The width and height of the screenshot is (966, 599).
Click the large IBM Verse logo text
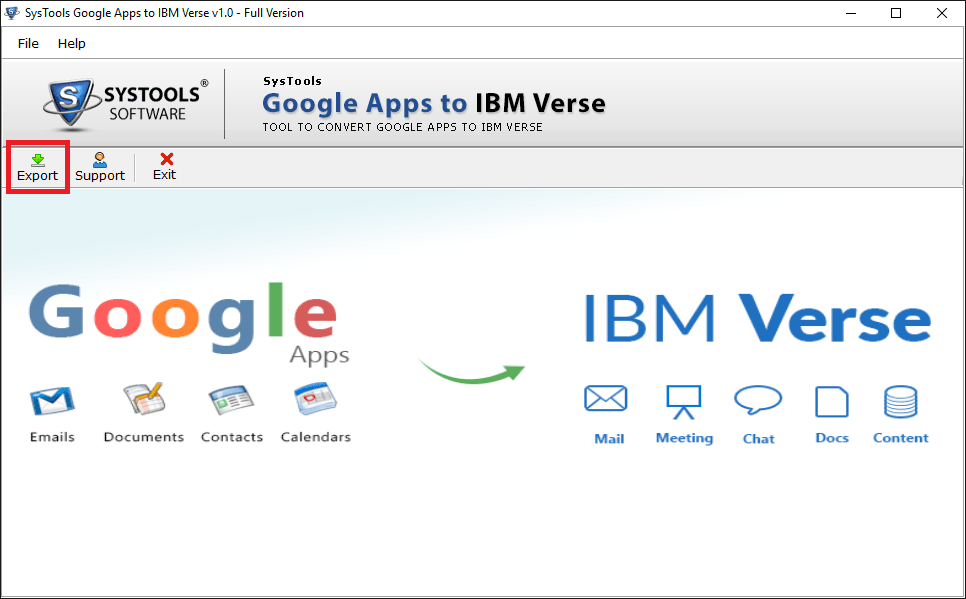[757, 319]
